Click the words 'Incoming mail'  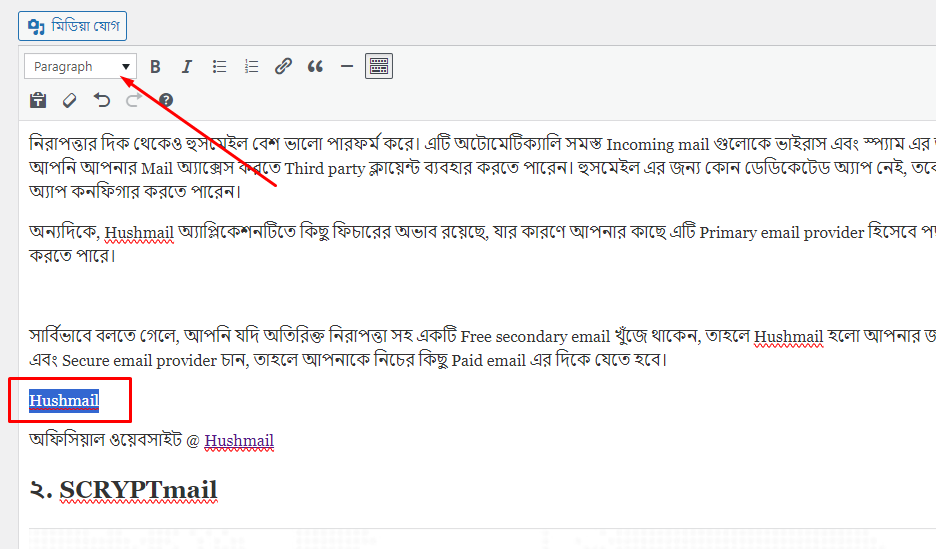[x=658, y=144]
